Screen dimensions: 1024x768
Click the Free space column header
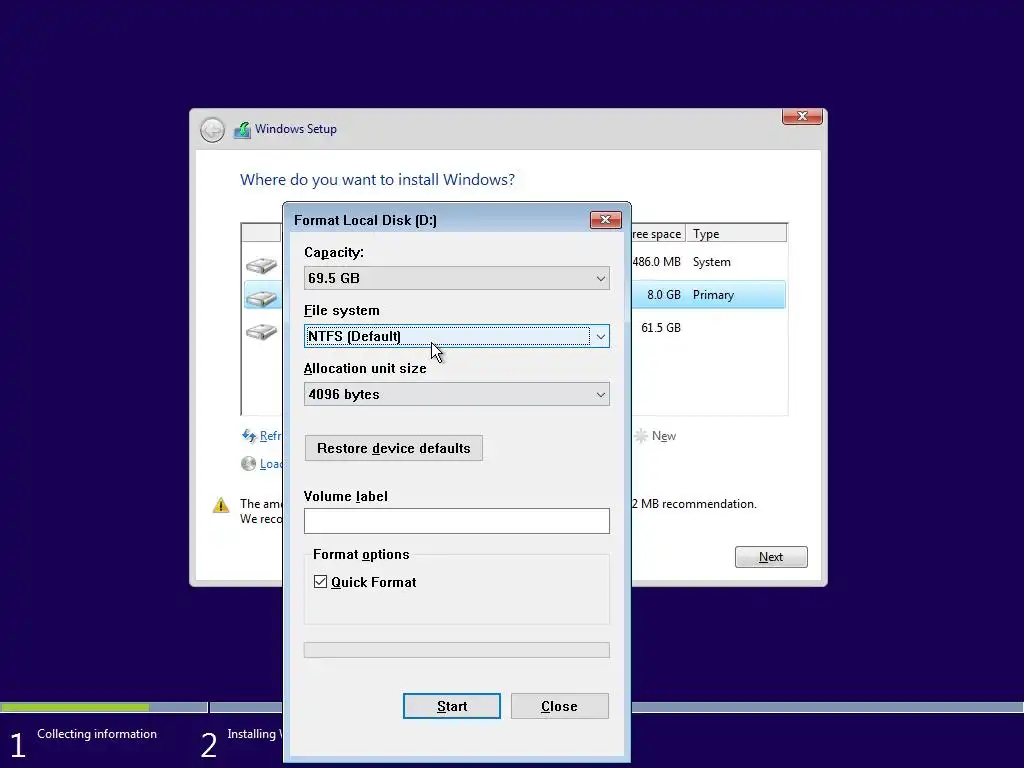[x=658, y=233]
